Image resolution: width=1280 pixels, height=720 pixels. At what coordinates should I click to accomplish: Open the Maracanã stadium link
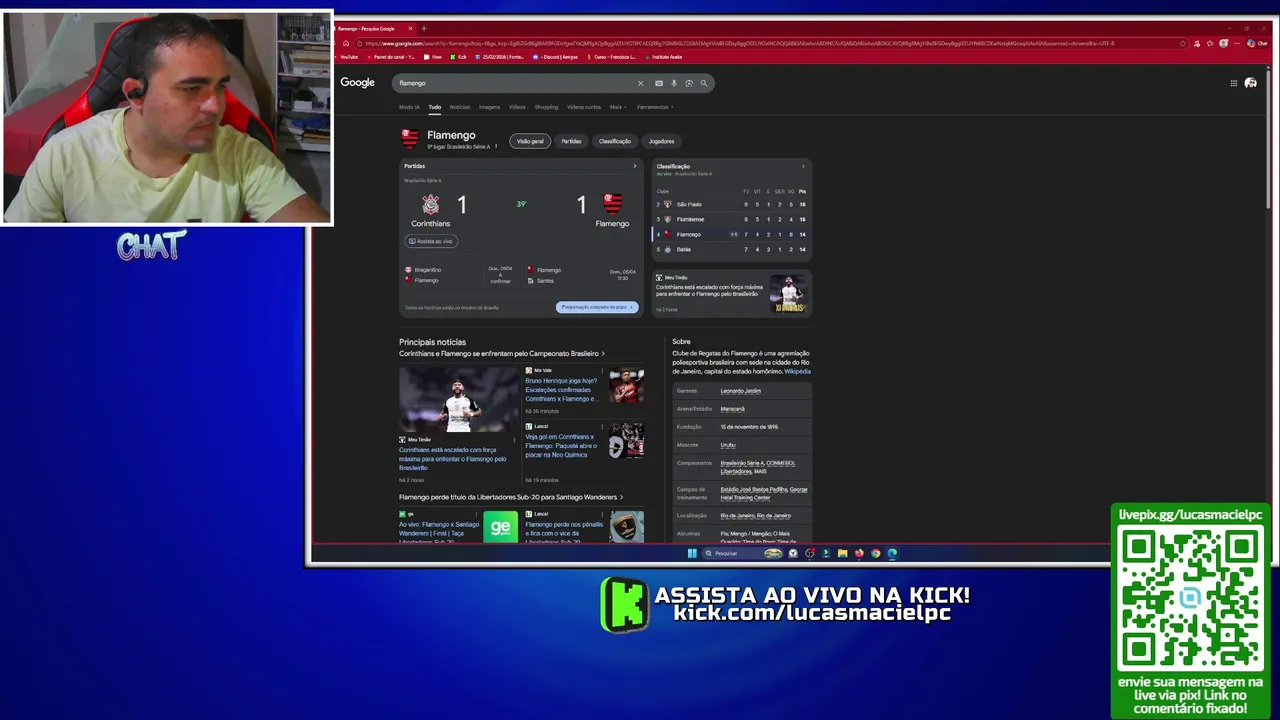coord(732,409)
